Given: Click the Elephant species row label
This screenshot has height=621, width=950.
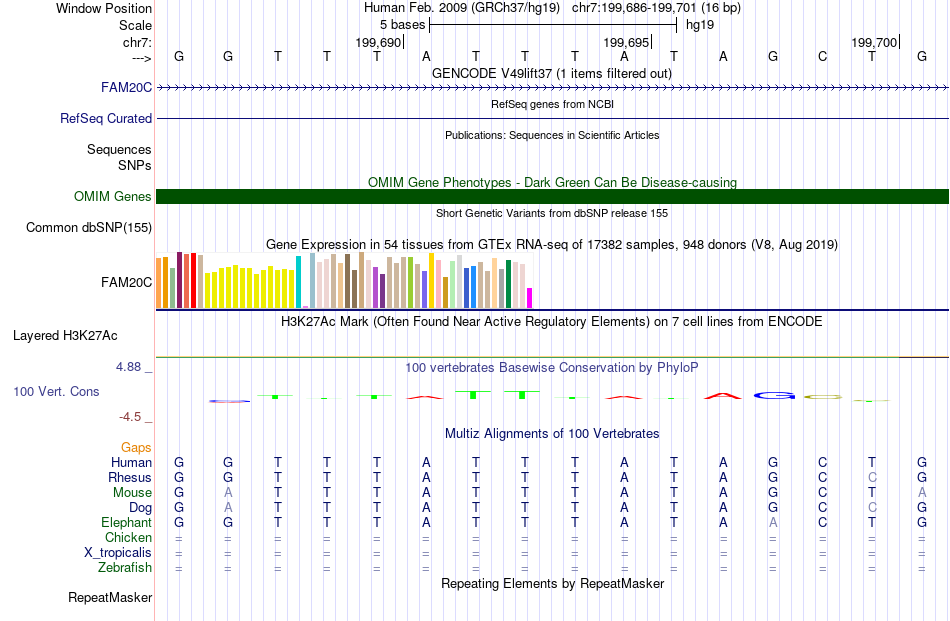Looking at the screenshot, I should coord(126,522).
